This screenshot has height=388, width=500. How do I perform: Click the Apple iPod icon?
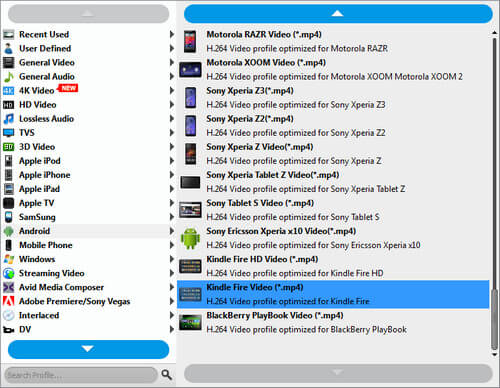tap(9, 161)
